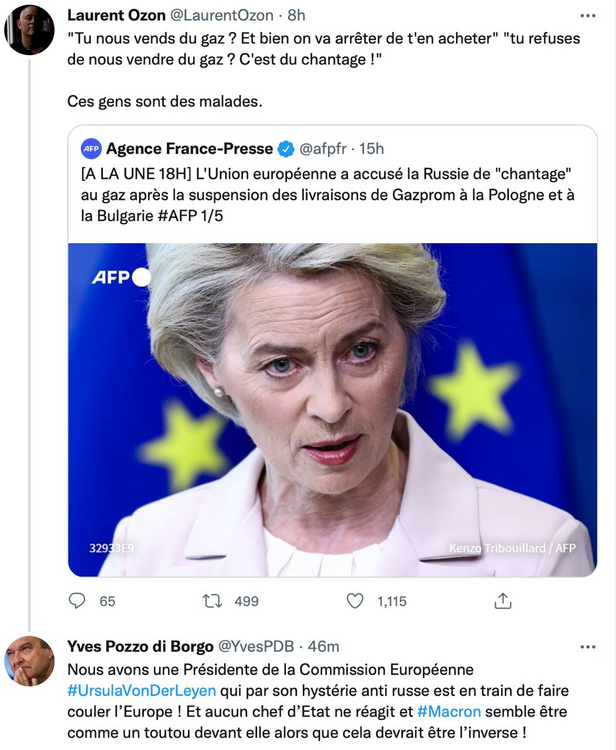Image resolution: width=616 pixels, height=750 pixels.
Task: Like the tweet with the heart icon
Action: pos(355,601)
